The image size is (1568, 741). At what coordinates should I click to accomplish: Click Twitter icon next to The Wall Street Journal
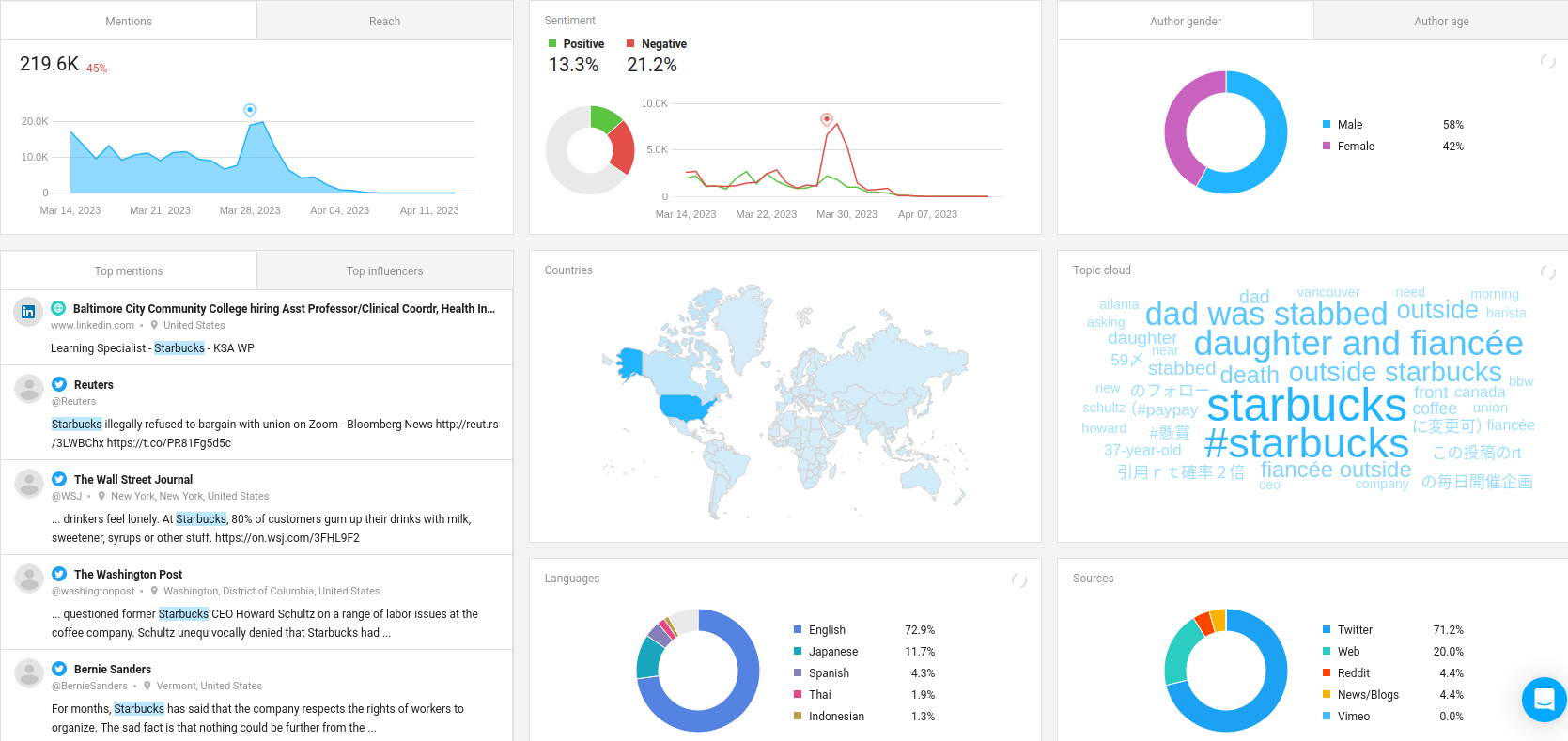click(x=59, y=479)
